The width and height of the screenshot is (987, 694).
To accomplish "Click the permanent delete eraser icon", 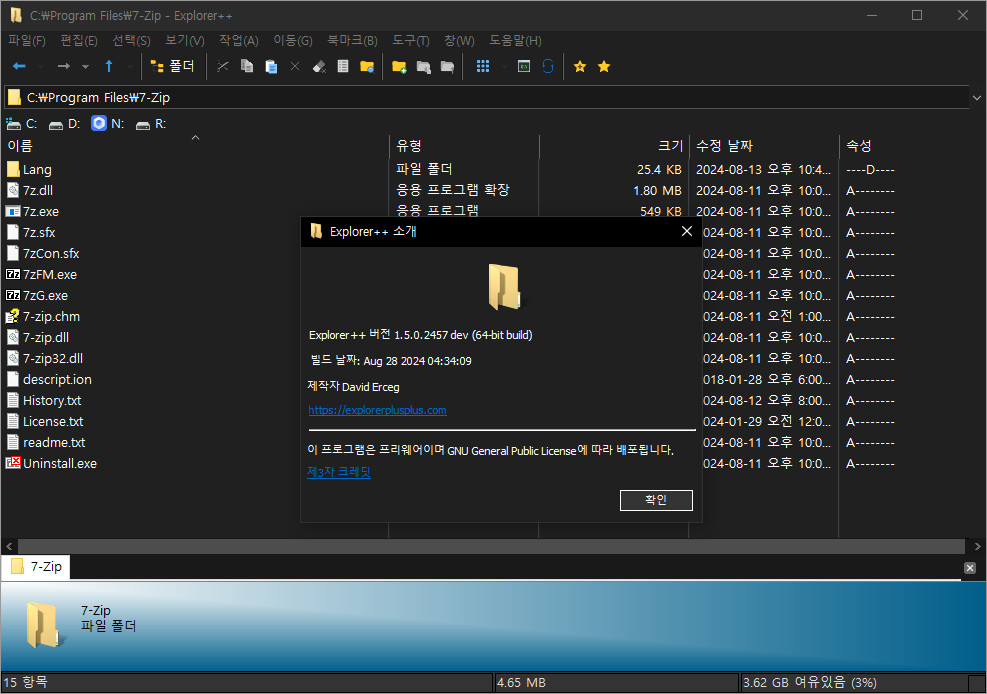I will [x=319, y=66].
